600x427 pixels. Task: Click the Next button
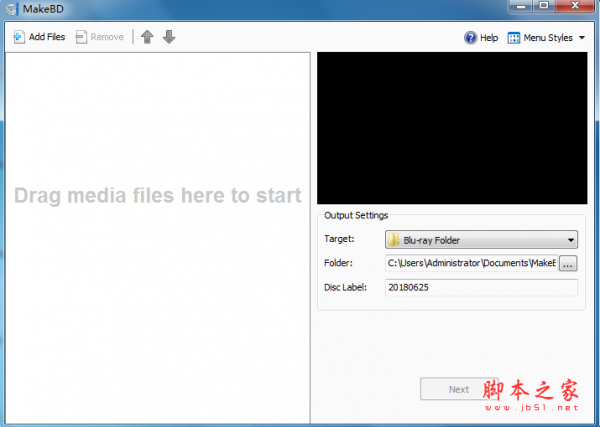tap(459, 389)
